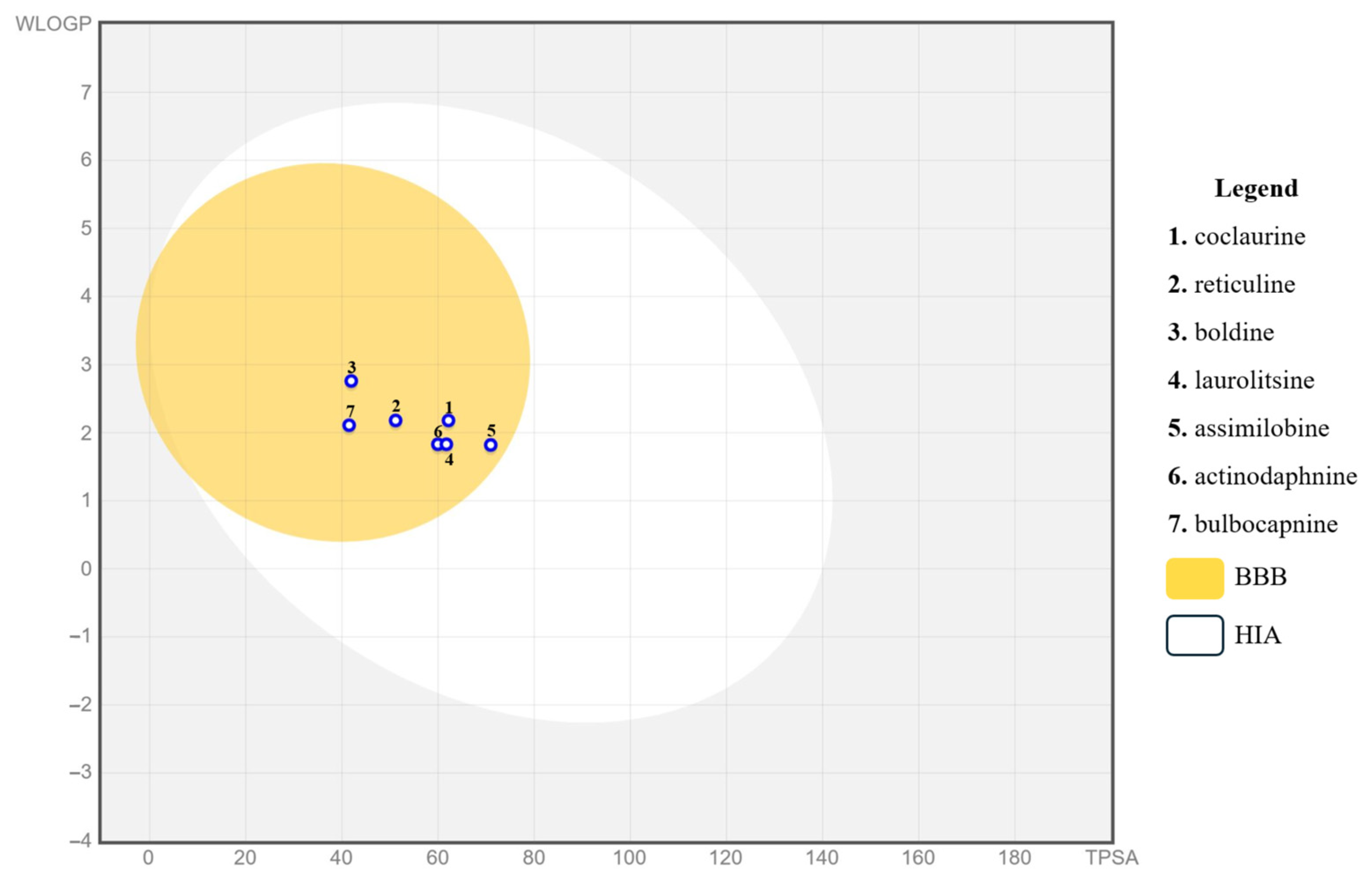The width and height of the screenshot is (1372, 884).
Task: Select the laurolitsine legend entry
Action: (1241, 381)
